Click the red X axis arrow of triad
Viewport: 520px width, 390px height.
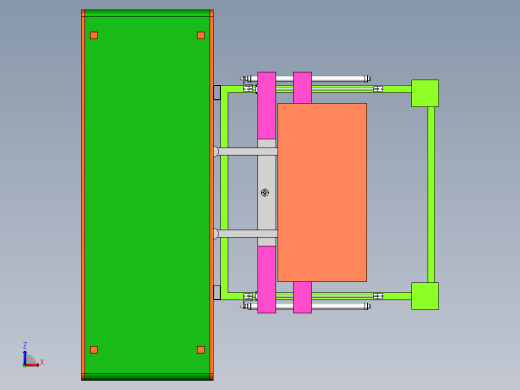(x=32, y=365)
